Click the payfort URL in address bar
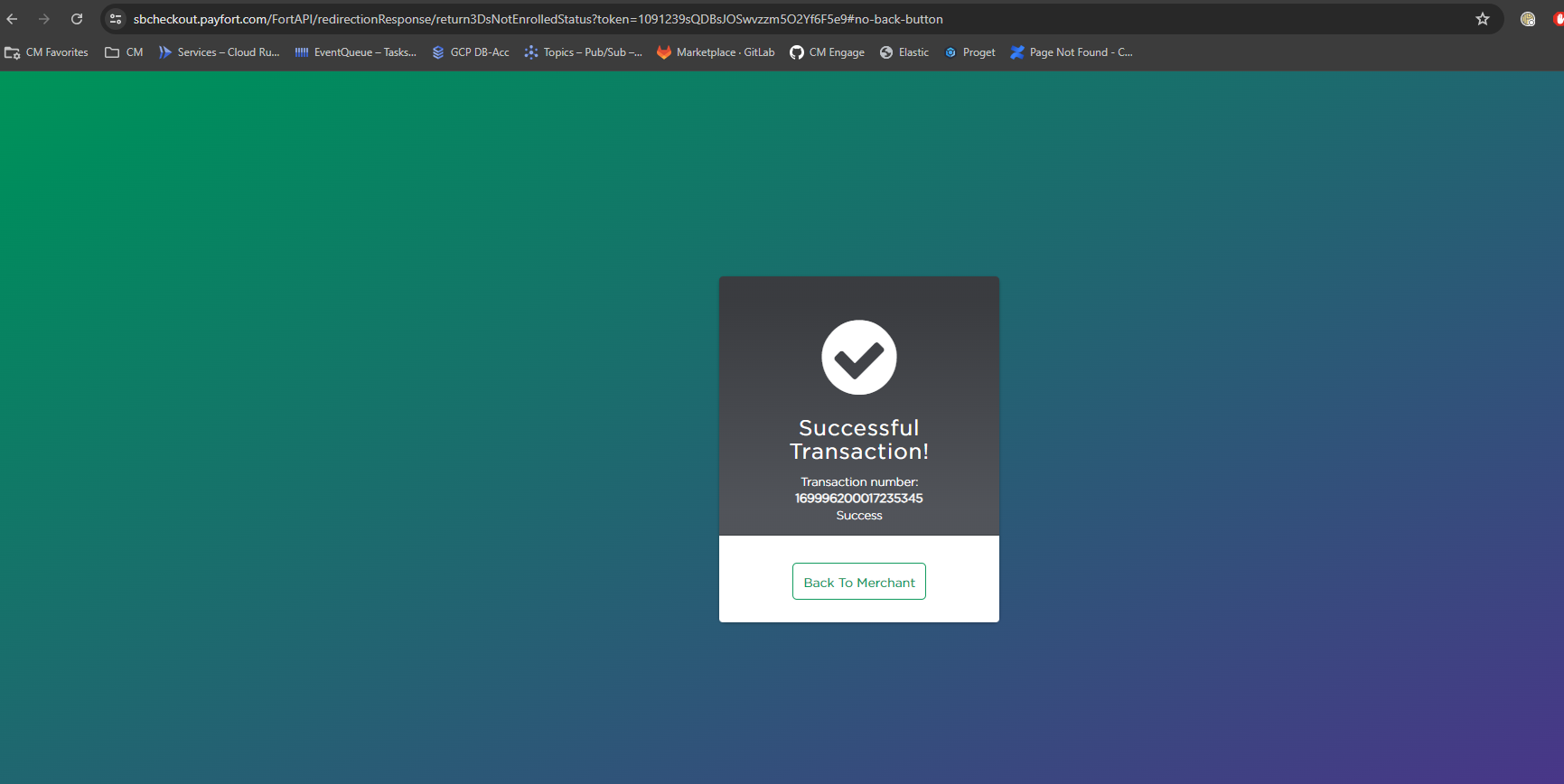The image size is (1564, 784). click(x=538, y=19)
